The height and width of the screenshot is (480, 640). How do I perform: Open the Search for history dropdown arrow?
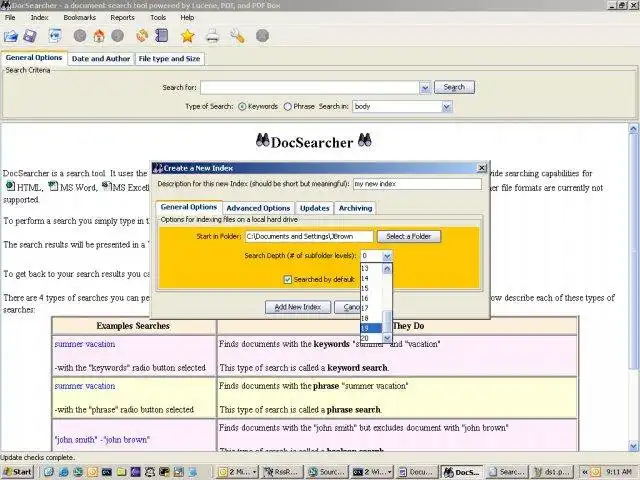pyautogui.click(x=425, y=87)
